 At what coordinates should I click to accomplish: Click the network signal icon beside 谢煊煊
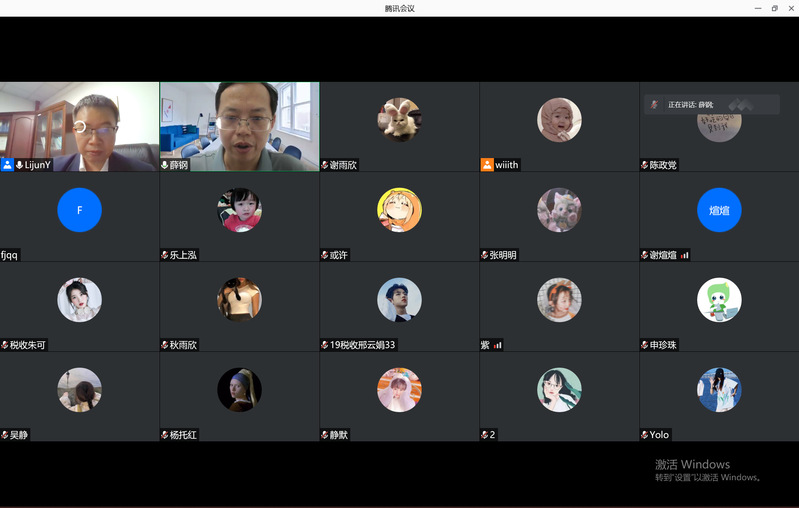(685, 255)
